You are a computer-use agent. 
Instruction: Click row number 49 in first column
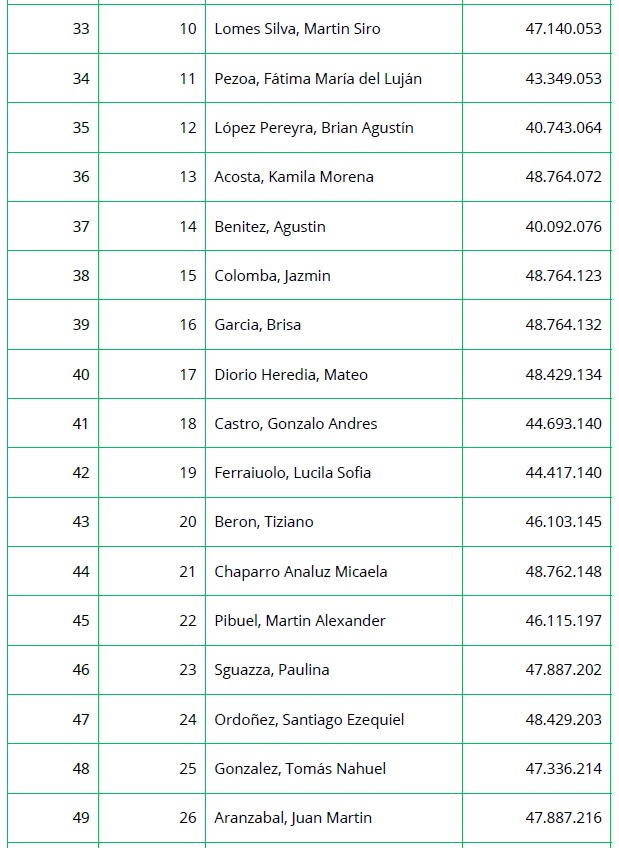81,818
